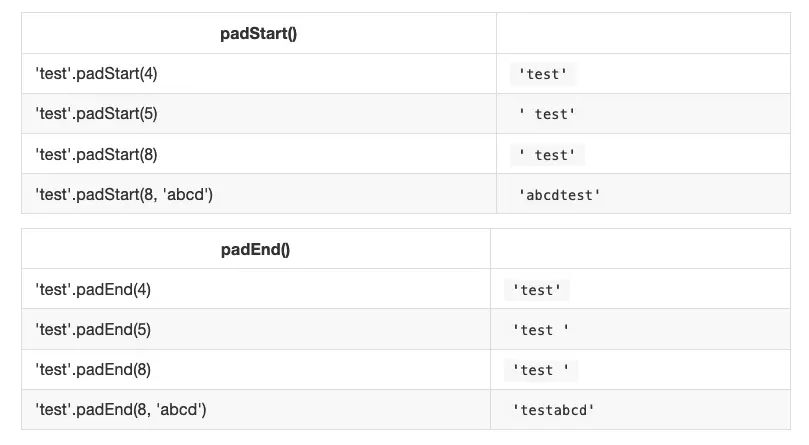The image size is (809, 445).
Task: Click the empty header cell beside padStart()
Action: point(643,34)
